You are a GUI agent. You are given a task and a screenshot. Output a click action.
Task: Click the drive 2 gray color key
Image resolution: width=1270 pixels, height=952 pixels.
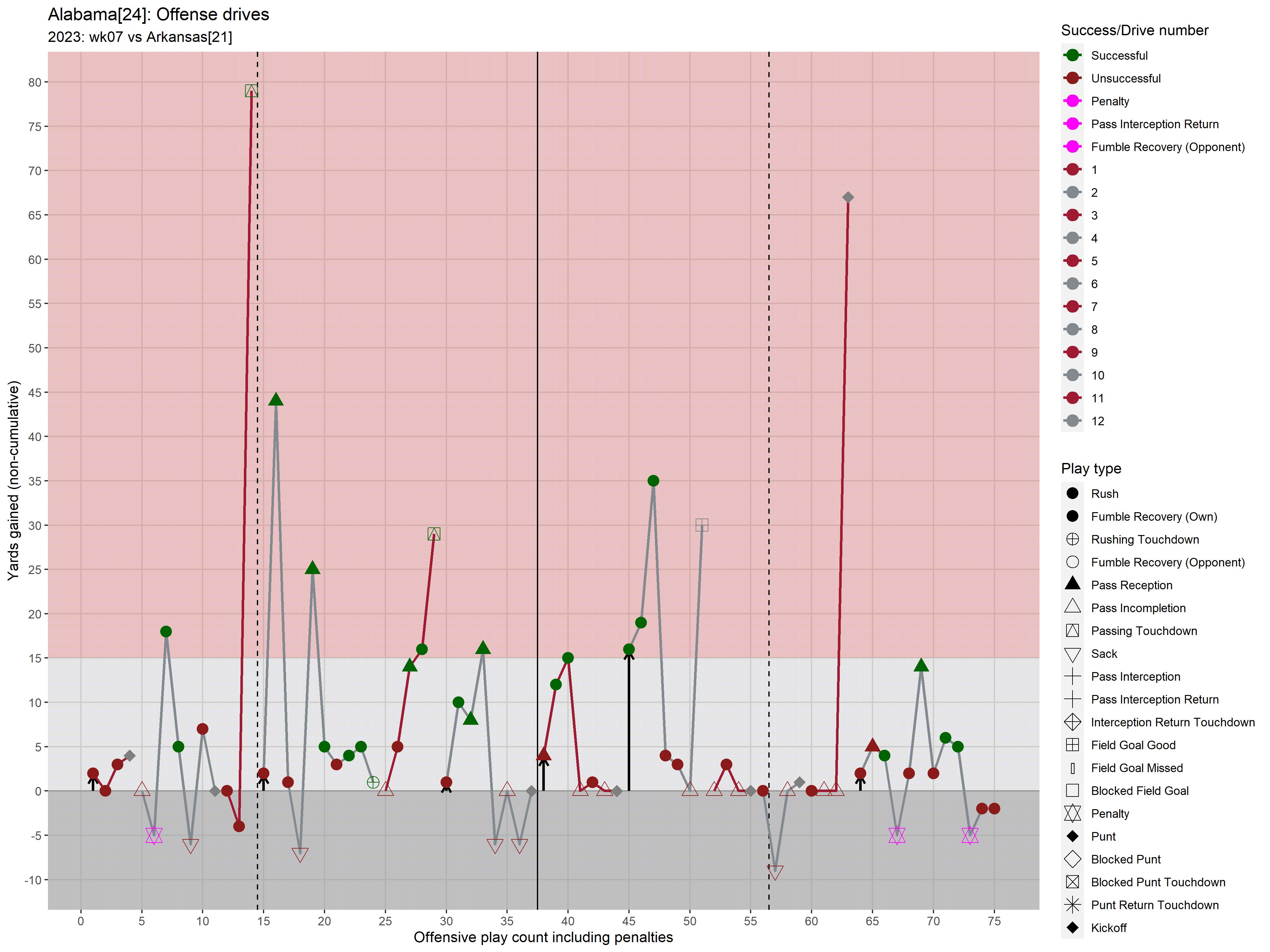click(1072, 192)
